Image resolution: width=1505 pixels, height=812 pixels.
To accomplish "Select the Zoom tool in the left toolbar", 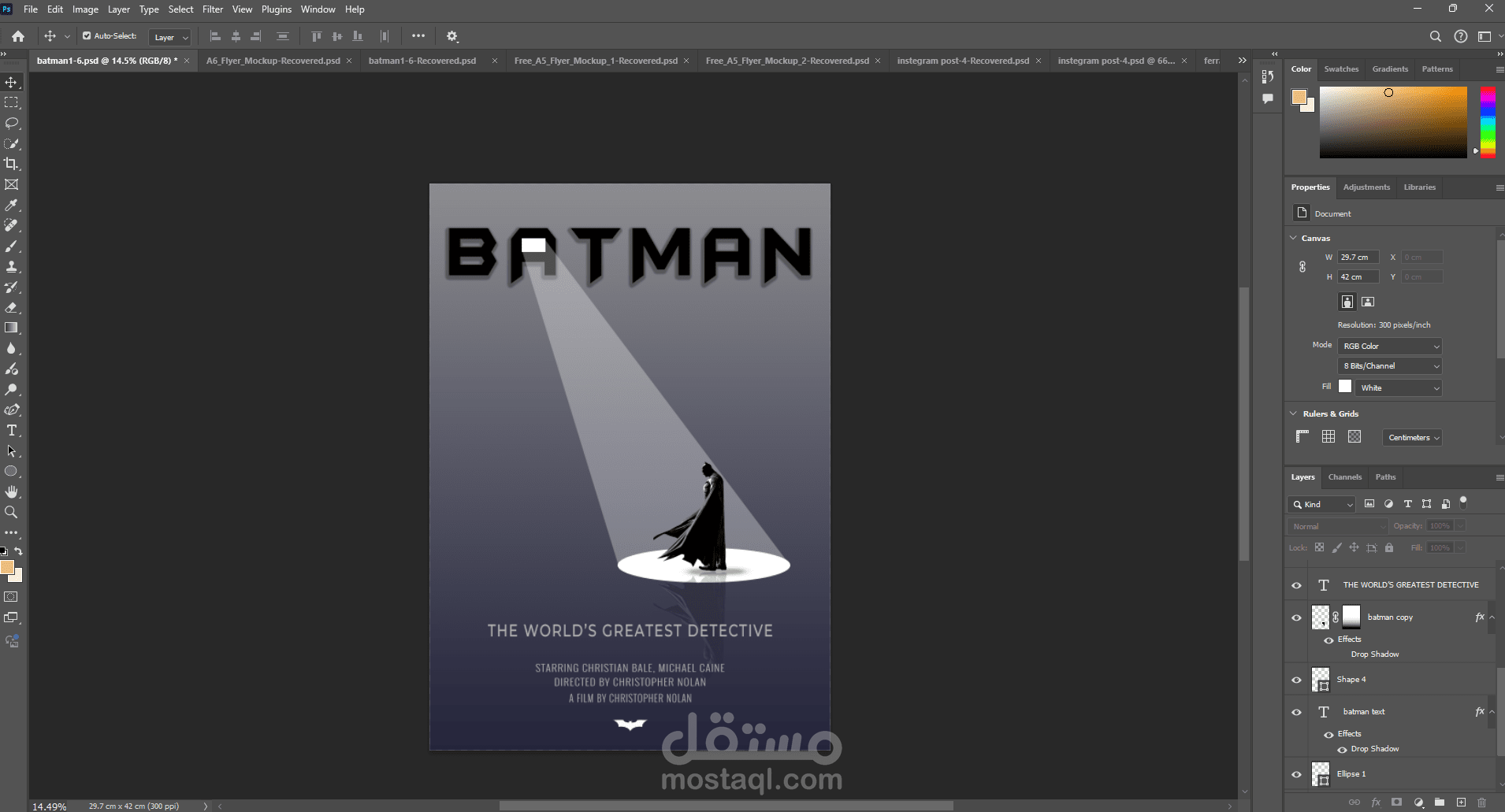I will coord(12,512).
